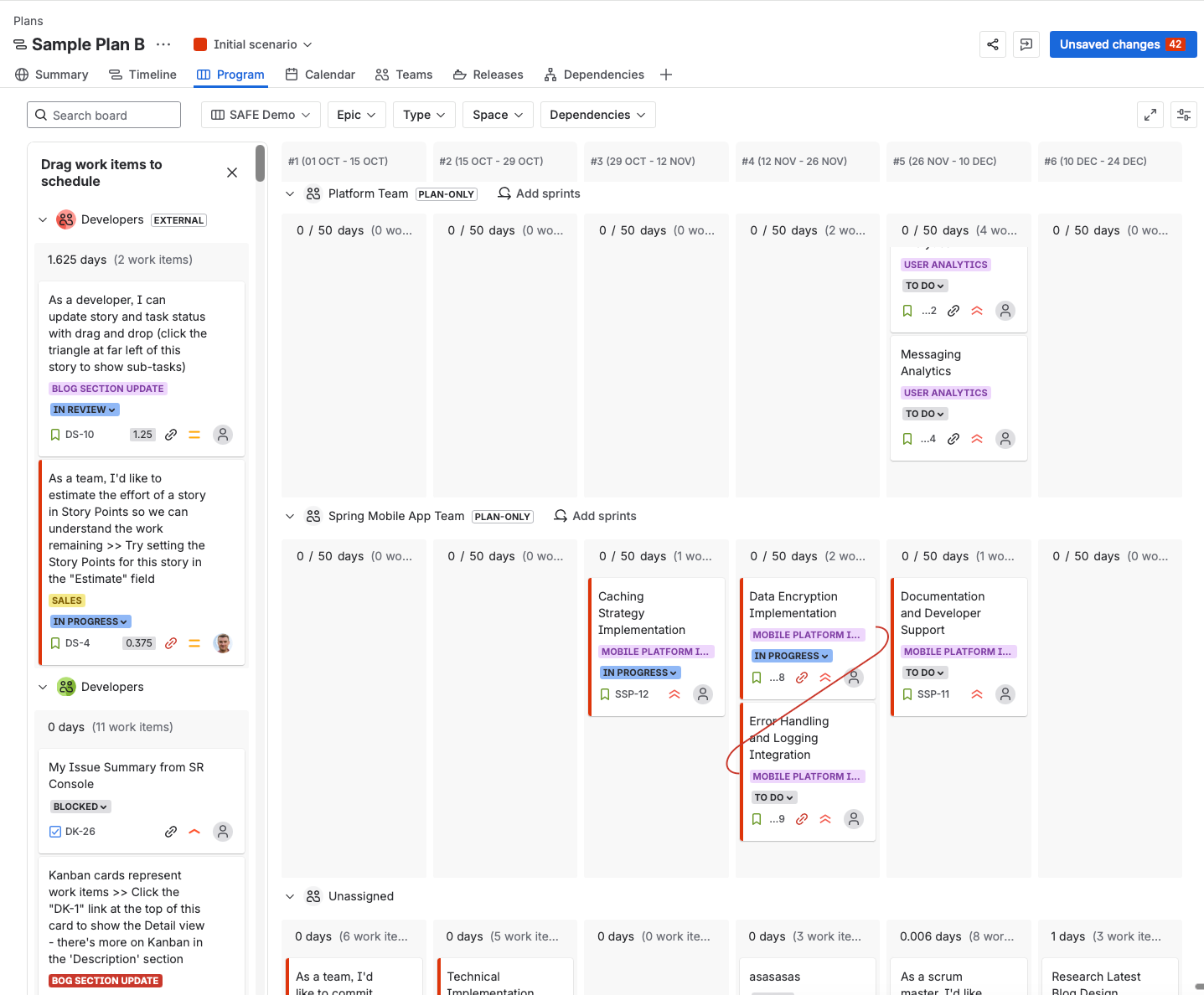This screenshot has width=1204, height=995.
Task: Click the Unsaved changes button
Action: point(1122,44)
